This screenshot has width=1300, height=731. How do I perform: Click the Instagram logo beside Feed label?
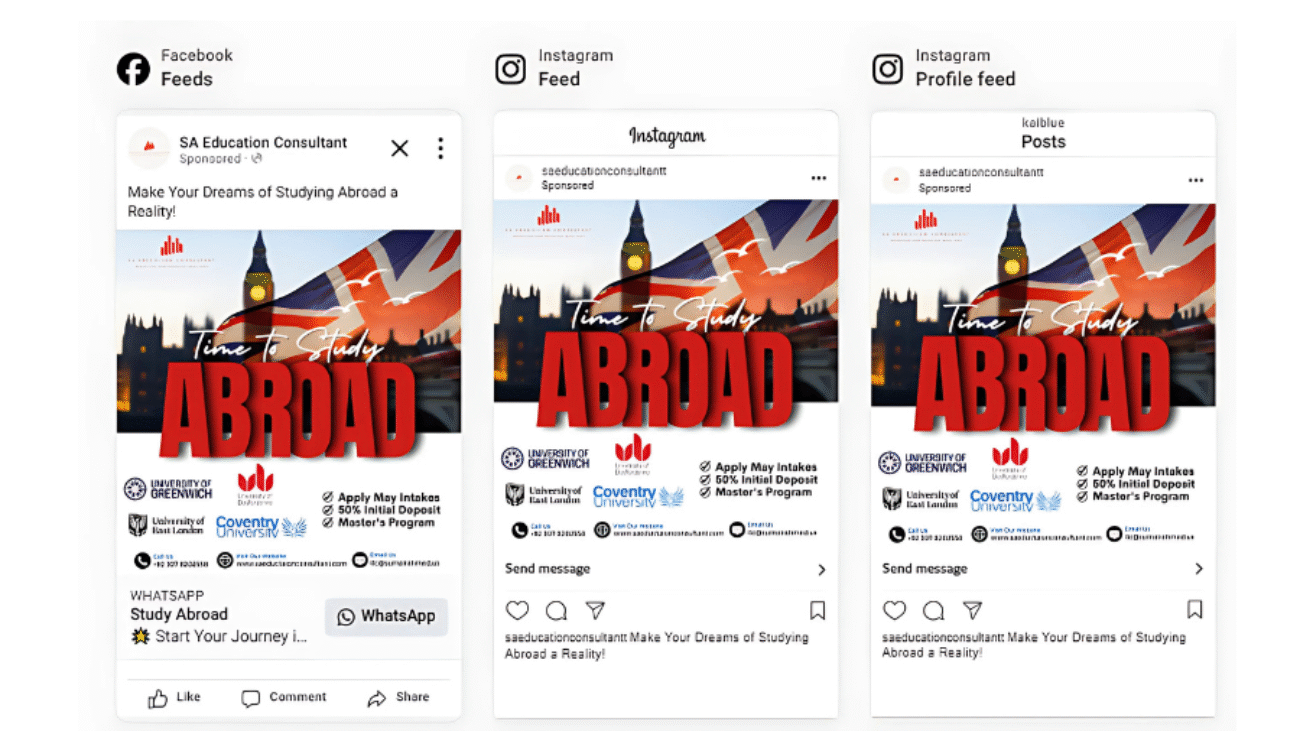[x=511, y=69]
